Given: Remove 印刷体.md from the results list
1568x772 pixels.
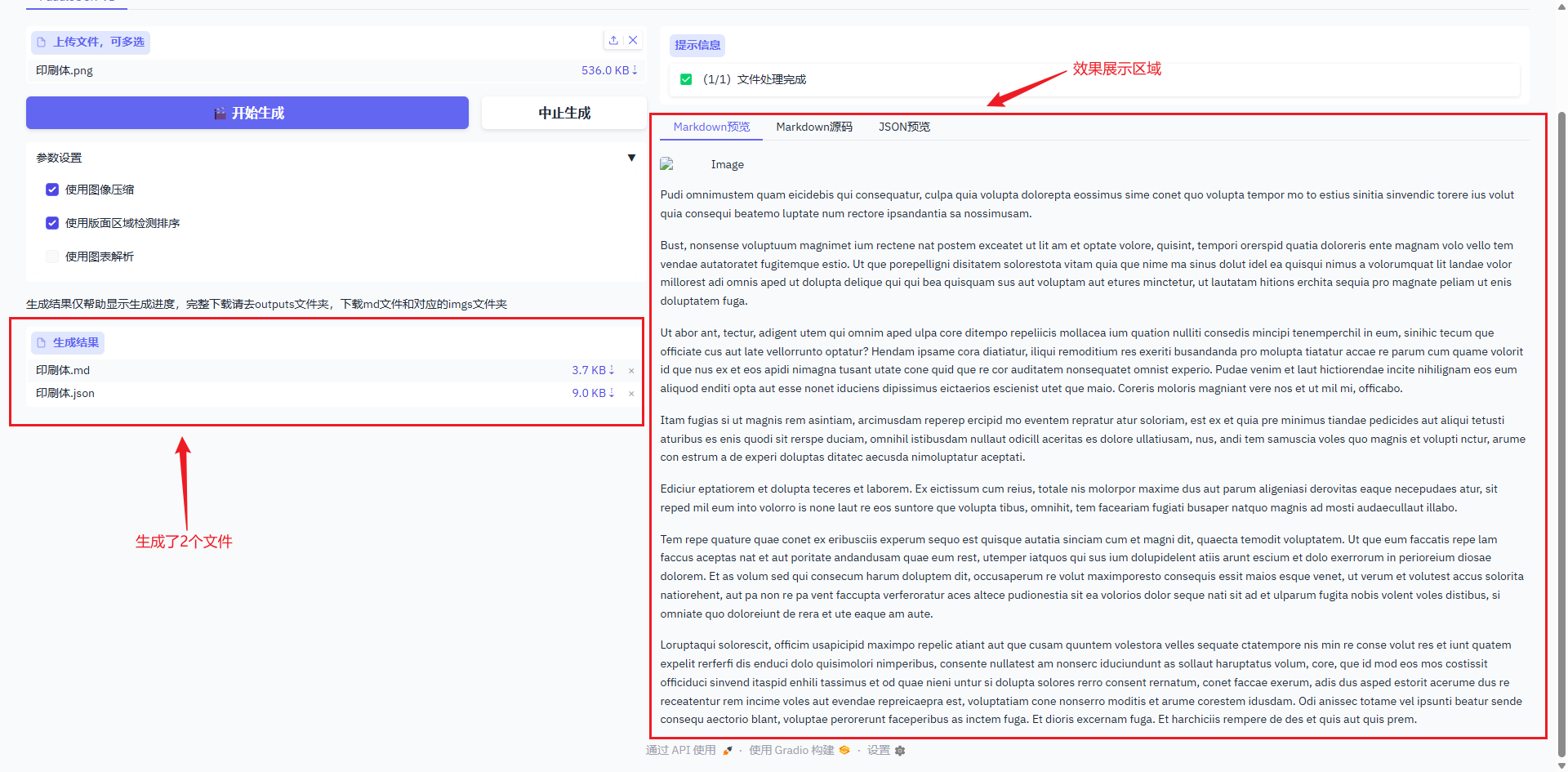Looking at the screenshot, I should (x=631, y=371).
